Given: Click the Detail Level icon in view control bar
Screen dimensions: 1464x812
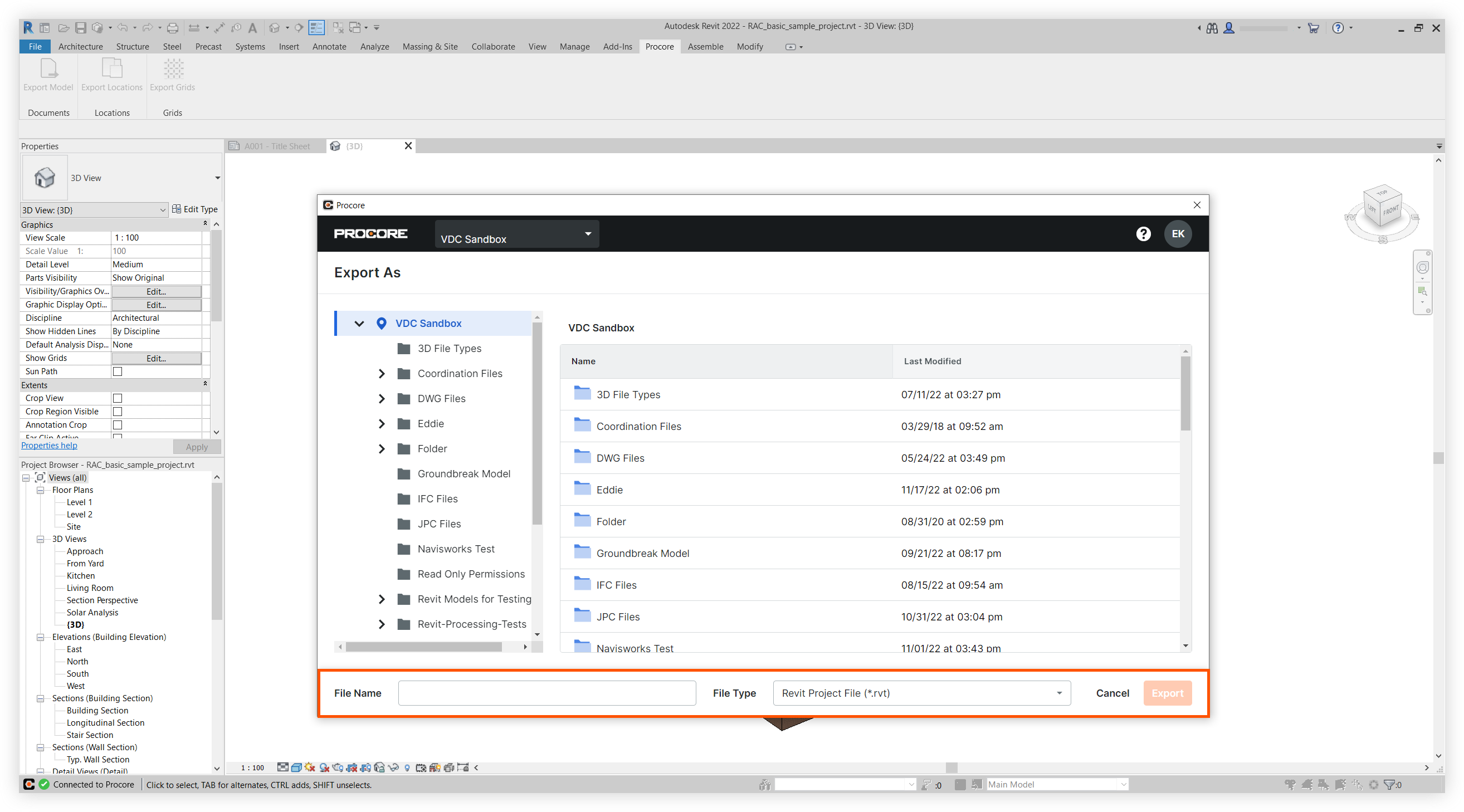Looking at the screenshot, I should [x=282, y=767].
